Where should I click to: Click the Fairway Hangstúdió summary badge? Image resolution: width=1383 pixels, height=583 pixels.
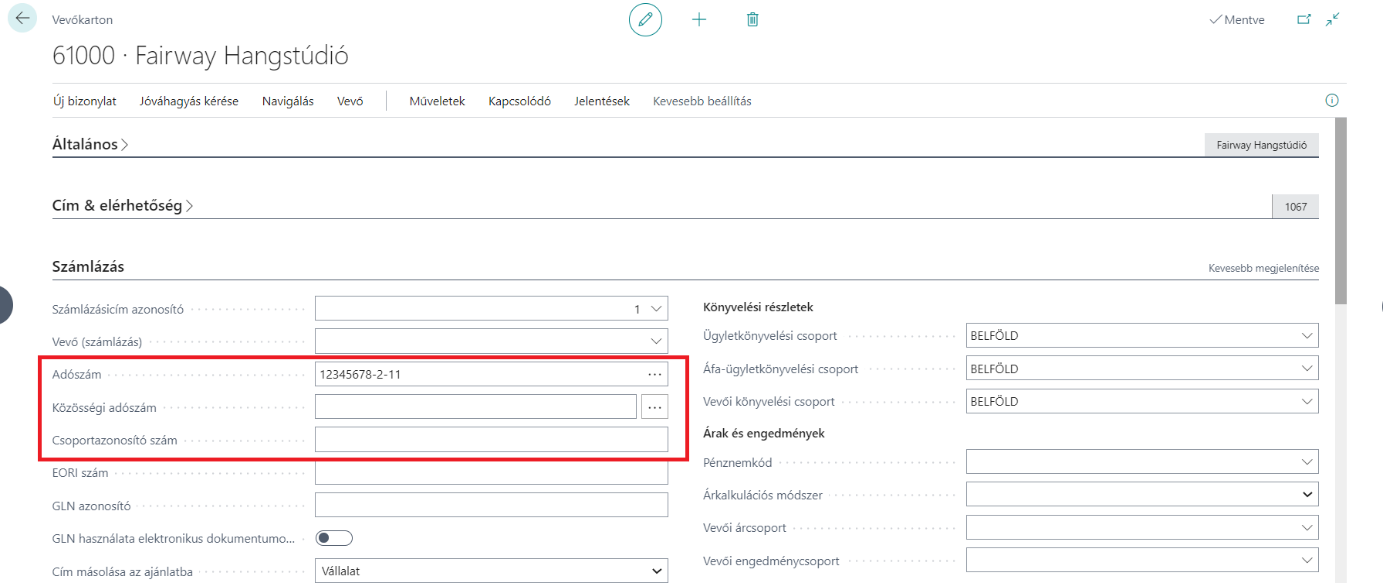pyautogui.click(x=1262, y=145)
